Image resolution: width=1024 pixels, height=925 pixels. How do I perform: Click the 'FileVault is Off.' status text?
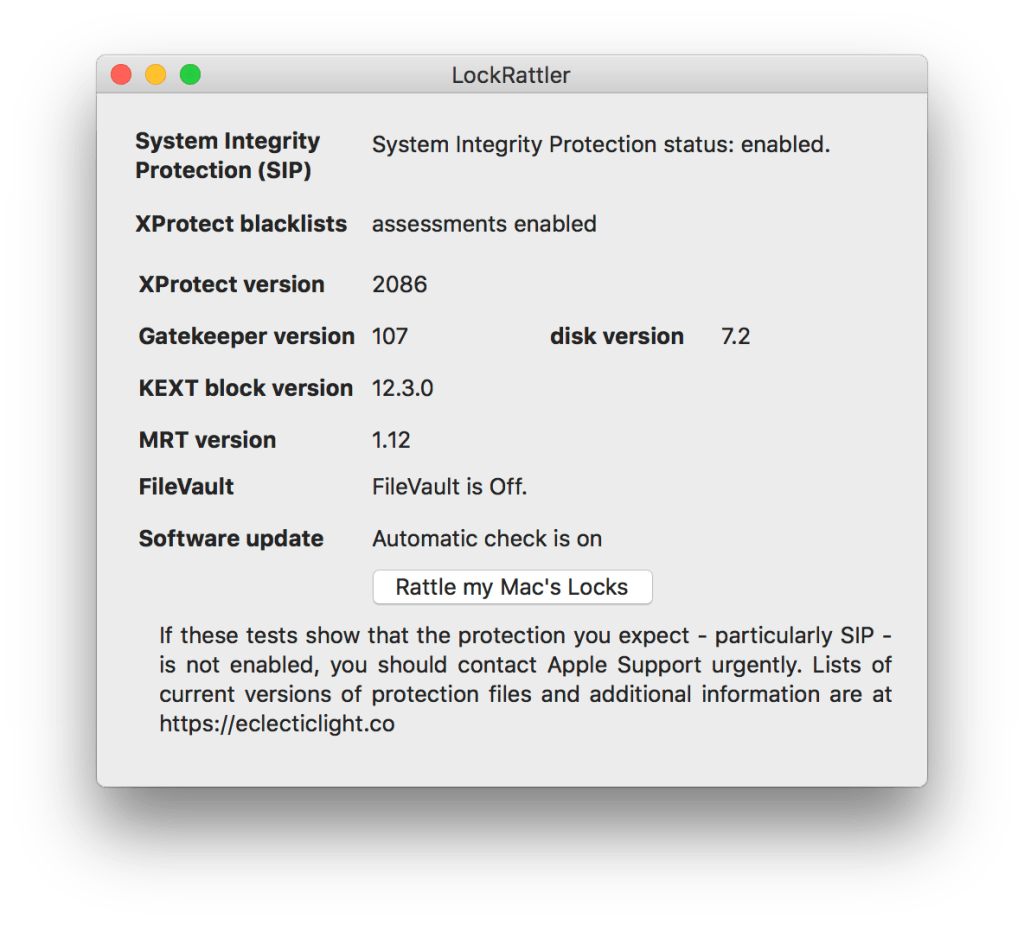point(449,487)
